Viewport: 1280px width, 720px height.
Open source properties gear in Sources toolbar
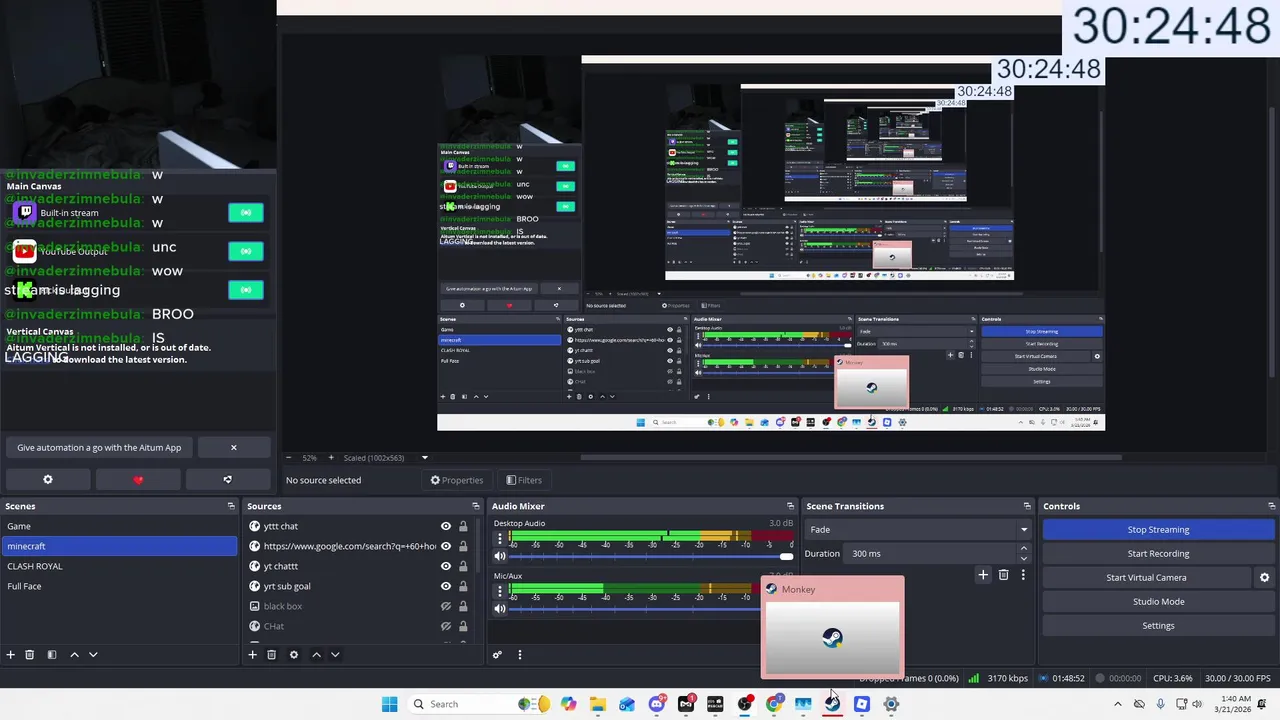293,654
